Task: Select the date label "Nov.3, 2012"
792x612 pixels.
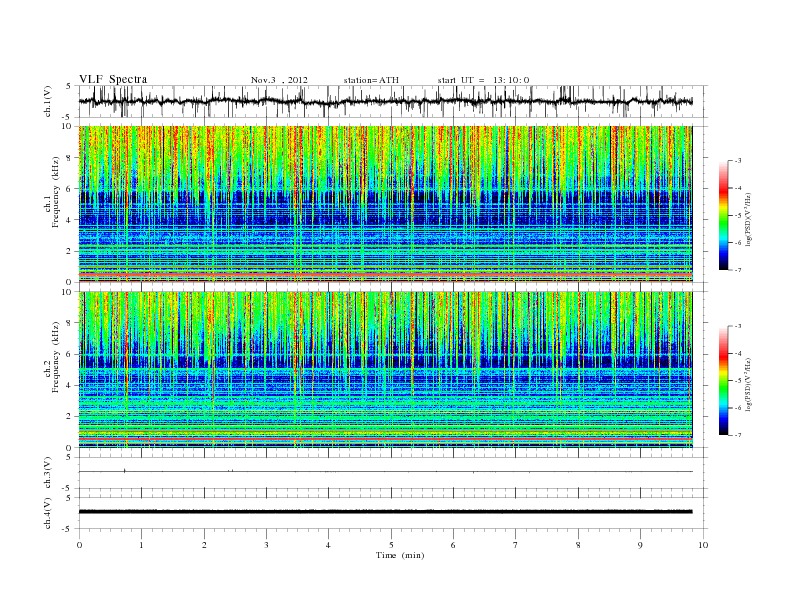Action: pos(279,80)
